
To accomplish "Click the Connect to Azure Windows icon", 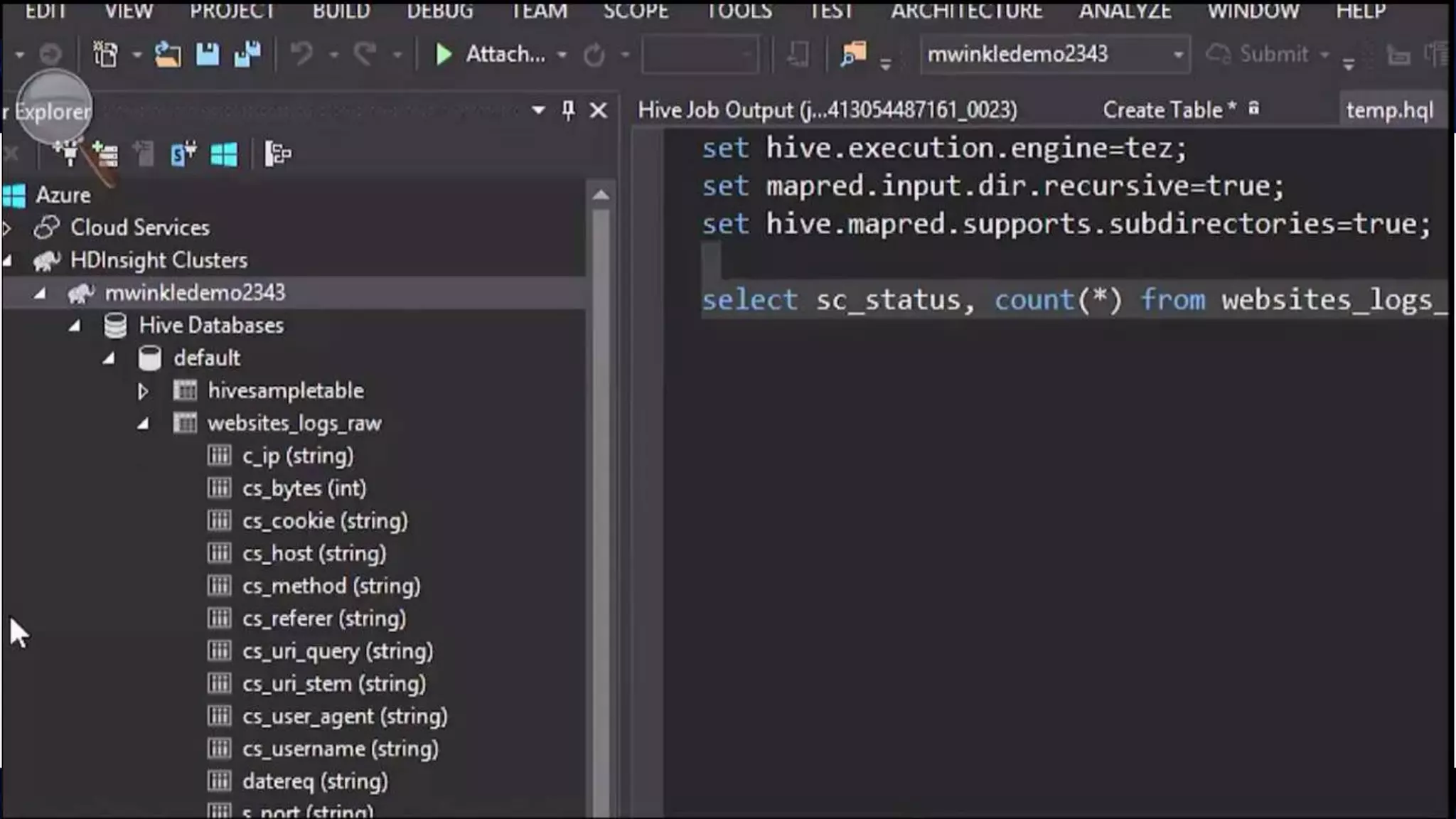I will tap(224, 154).
